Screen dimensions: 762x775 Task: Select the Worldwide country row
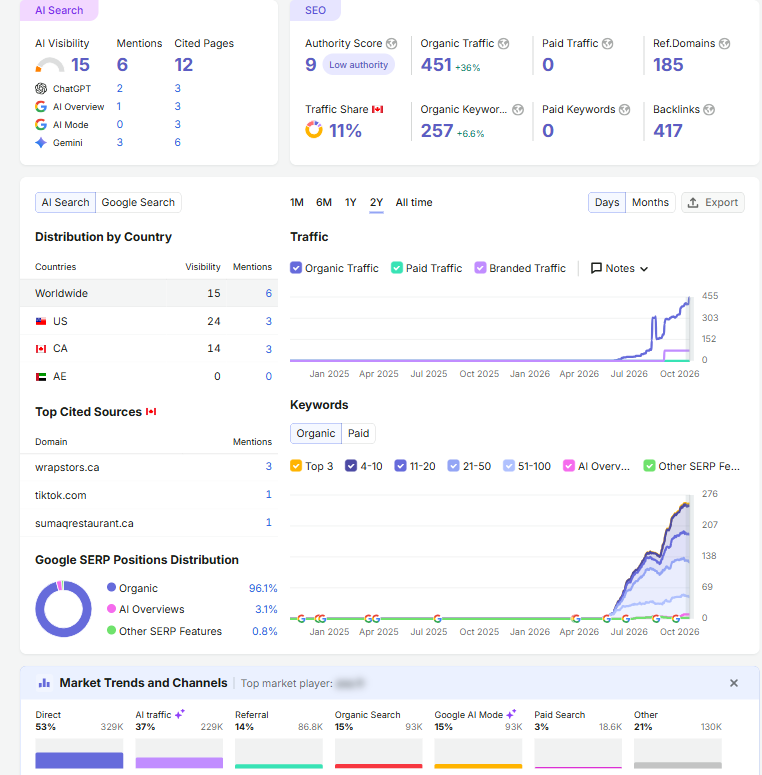[149, 293]
